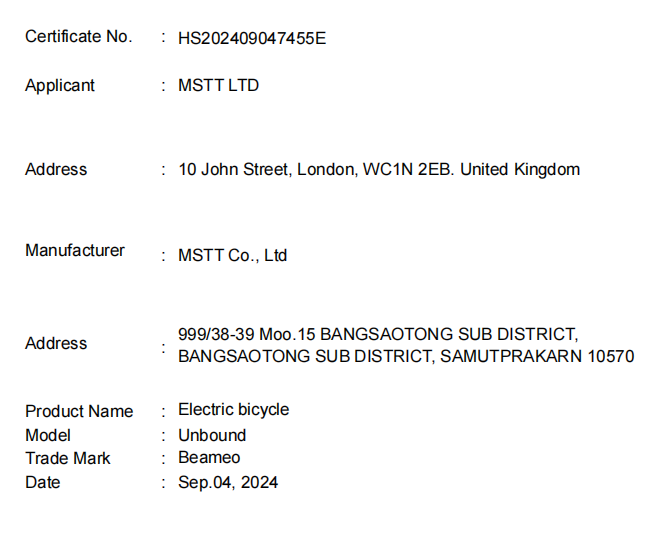The height and width of the screenshot is (549, 665).
Task: Click the SAMUTPRAKARN 10570 address line
Action: 405,356
